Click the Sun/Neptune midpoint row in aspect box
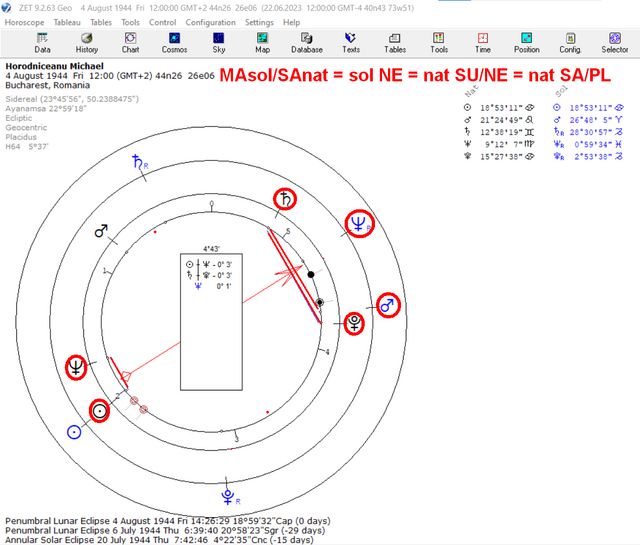The height and width of the screenshot is (545, 640). click(x=209, y=265)
